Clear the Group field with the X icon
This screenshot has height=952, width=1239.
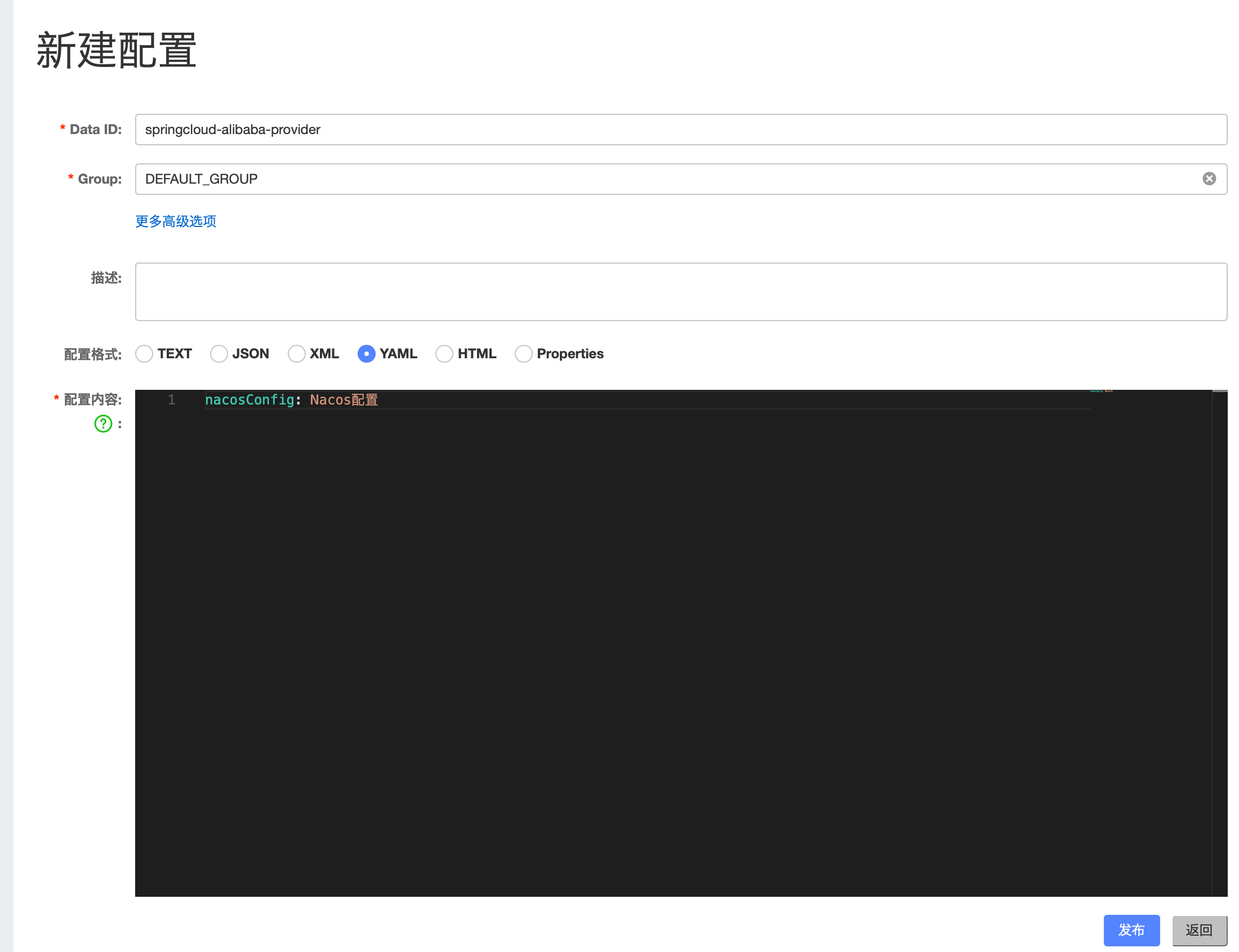click(1209, 179)
